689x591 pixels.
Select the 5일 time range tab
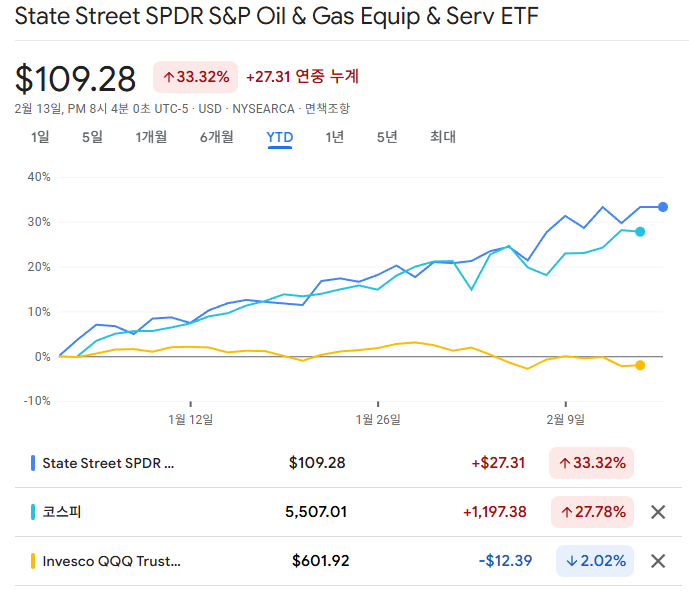tap(92, 137)
